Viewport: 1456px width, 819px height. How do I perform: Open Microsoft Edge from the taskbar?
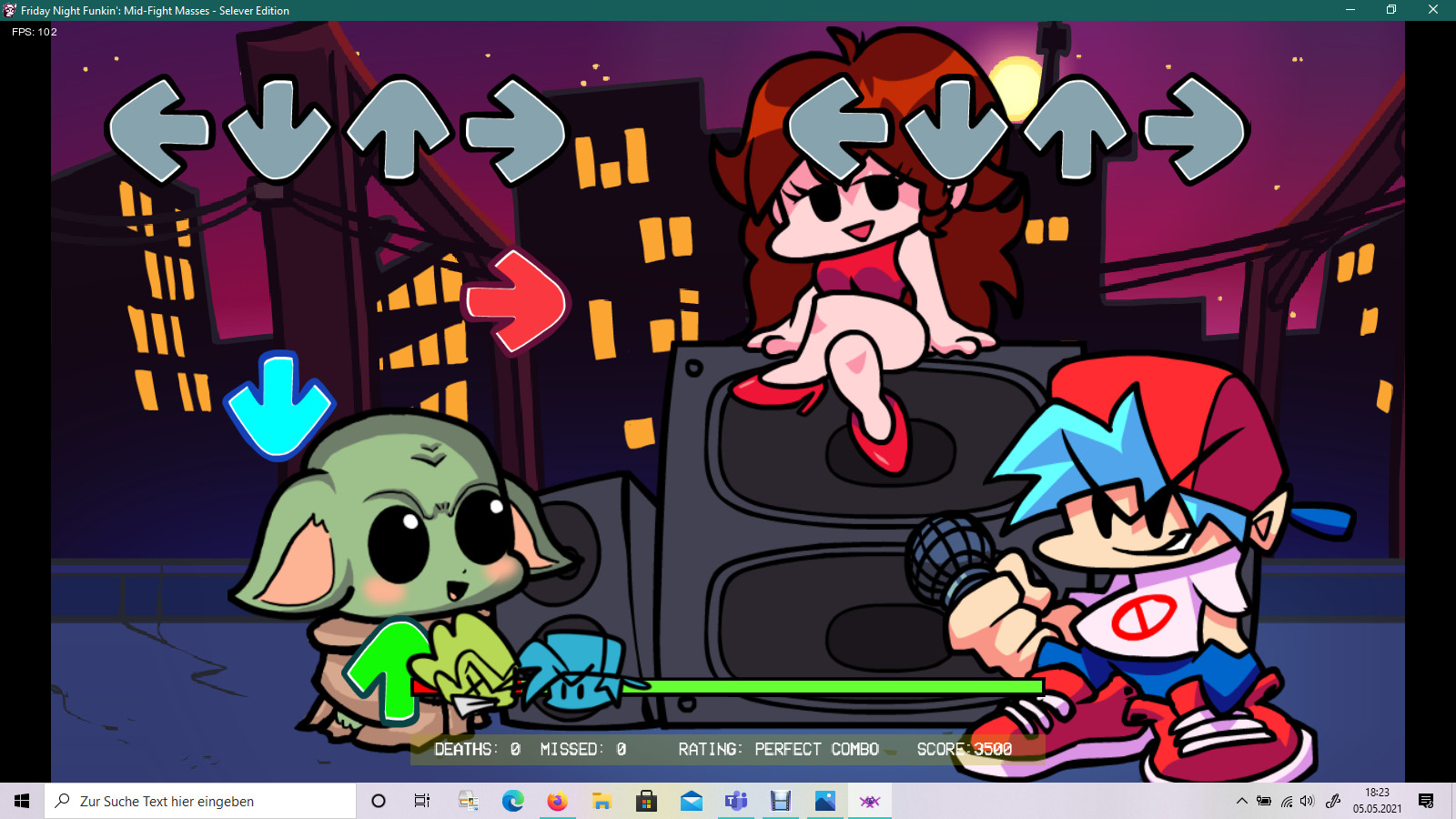(x=512, y=801)
